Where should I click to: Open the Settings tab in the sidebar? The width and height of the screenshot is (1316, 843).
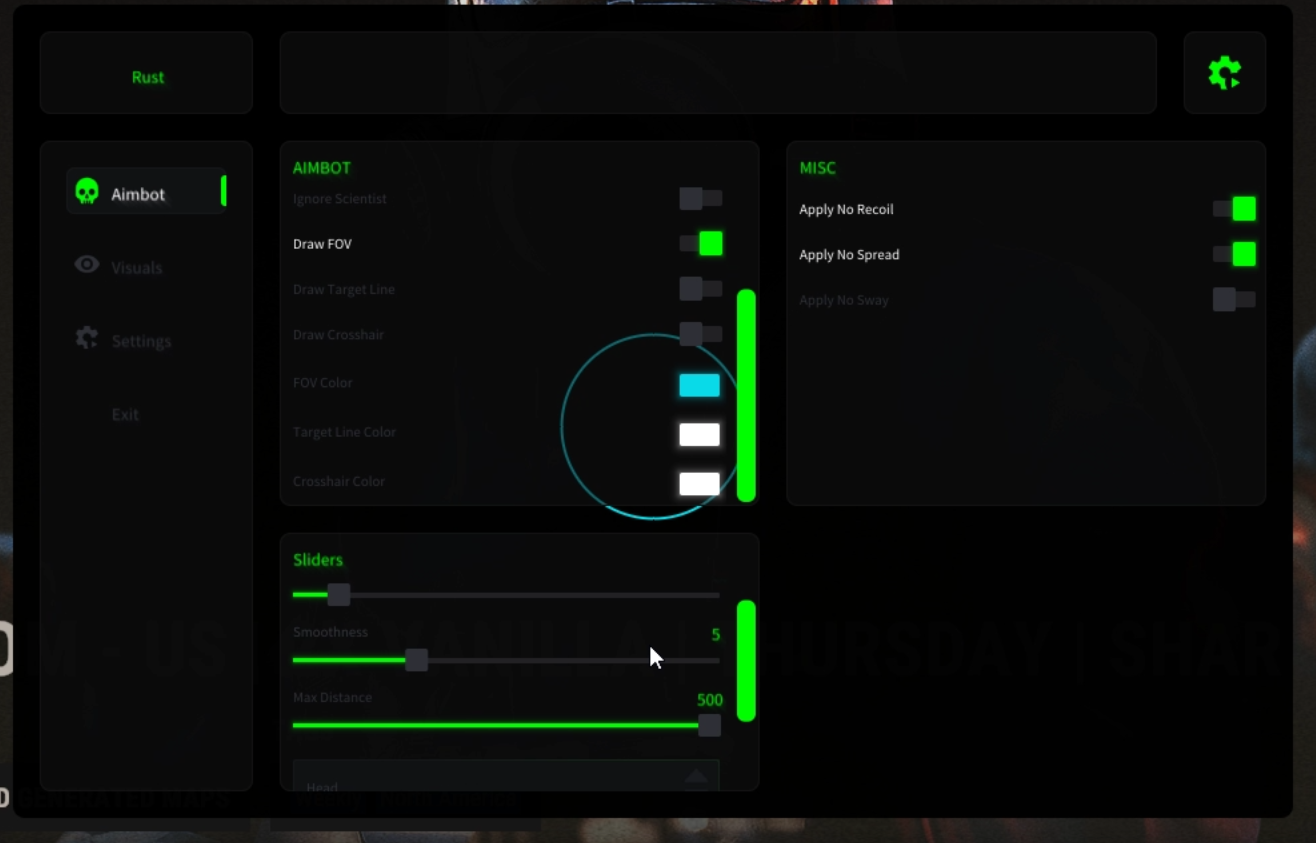pyautogui.click(x=141, y=341)
